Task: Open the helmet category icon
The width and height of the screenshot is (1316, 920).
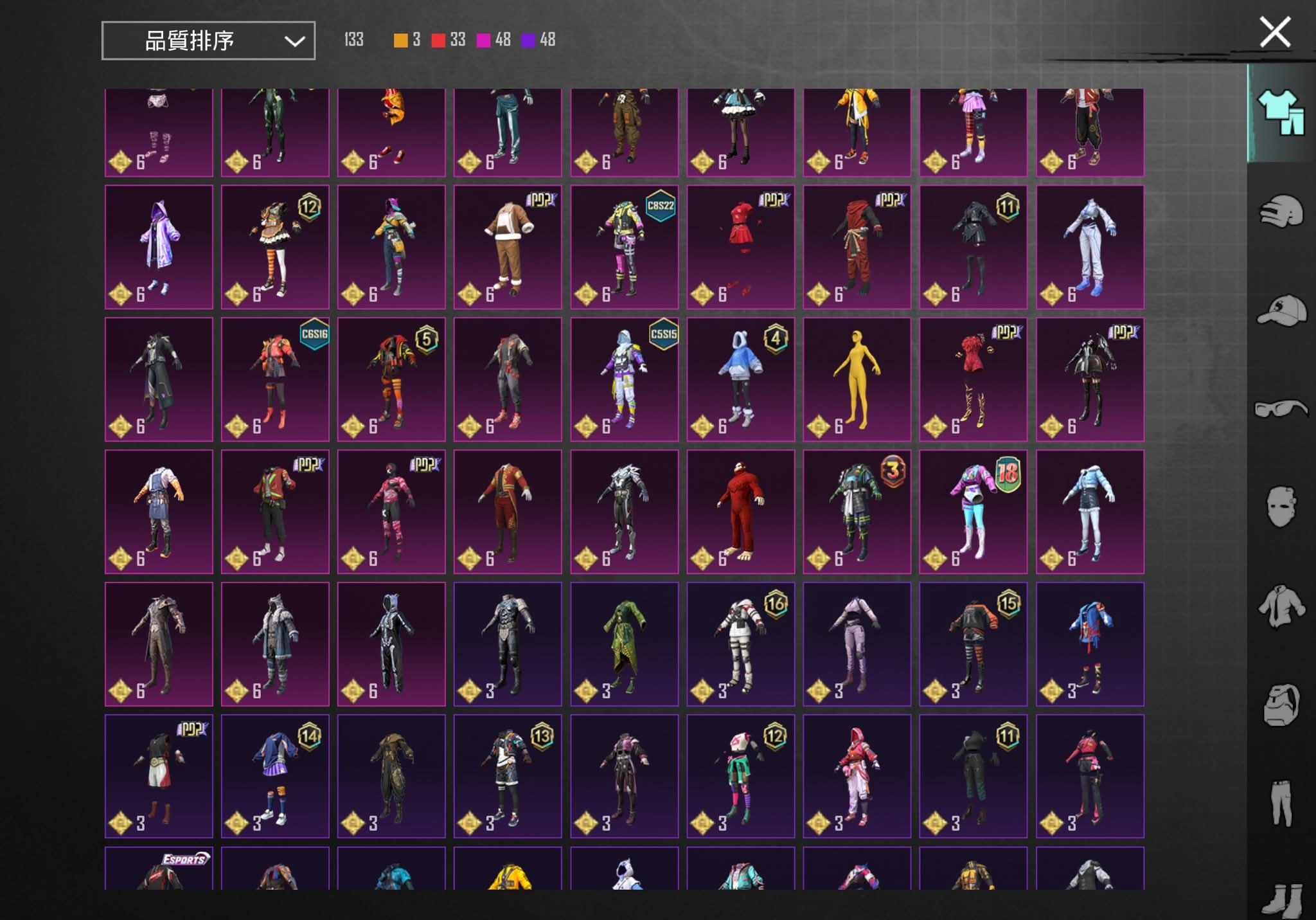Action: (1281, 211)
